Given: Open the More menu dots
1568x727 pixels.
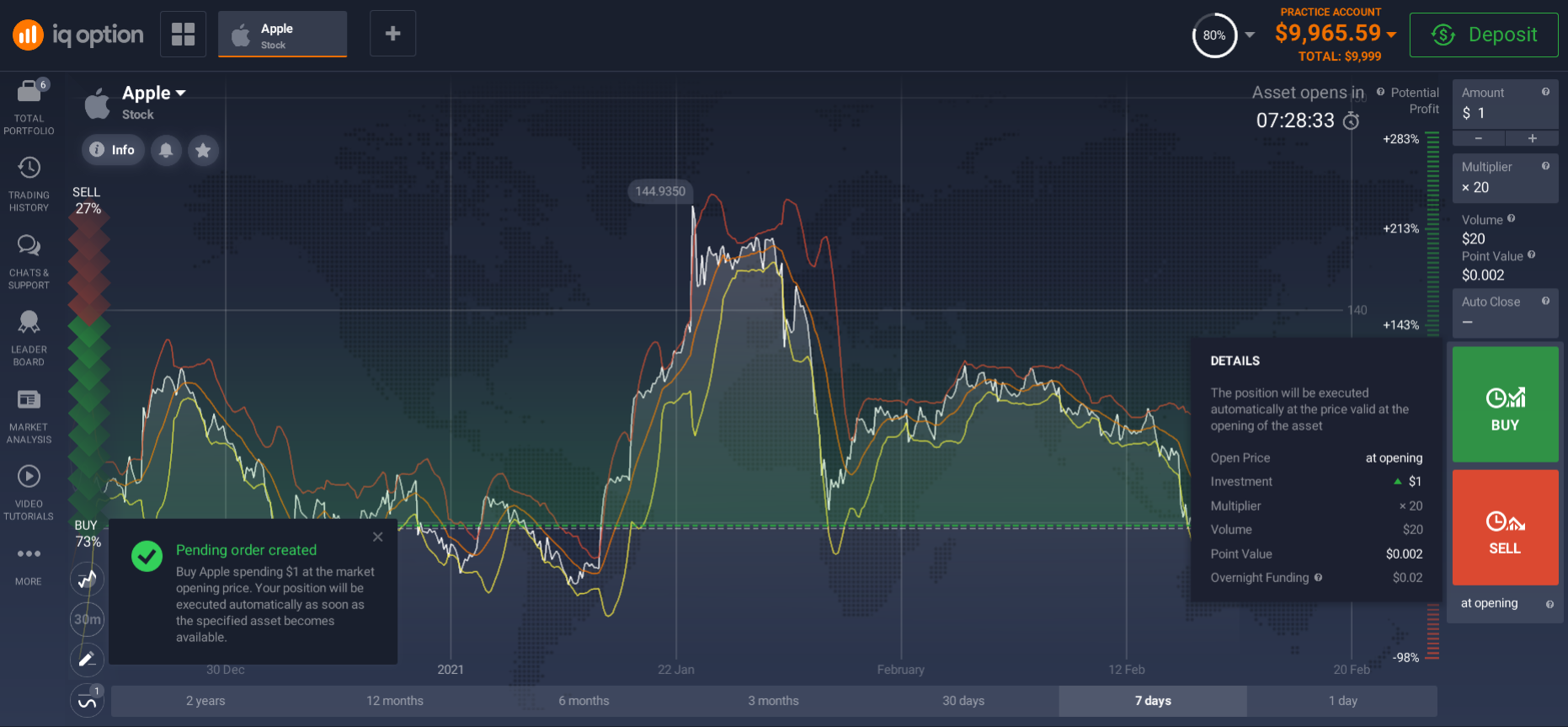Looking at the screenshot, I should point(29,553).
